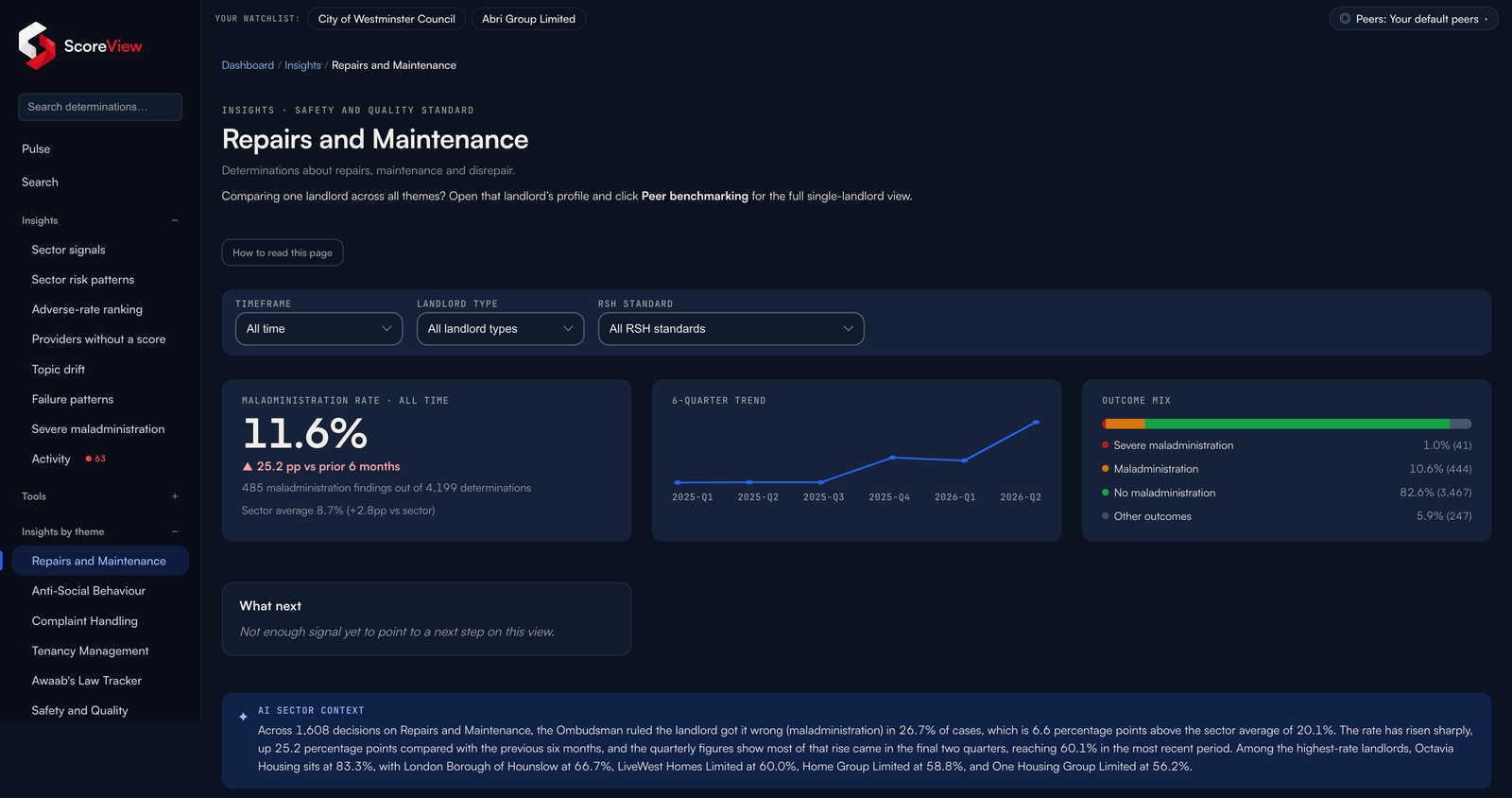The height and width of the screenshot is (798, 1512).
Task: Open City of Westminster Council watchlist chip
Action: (387, 19)
